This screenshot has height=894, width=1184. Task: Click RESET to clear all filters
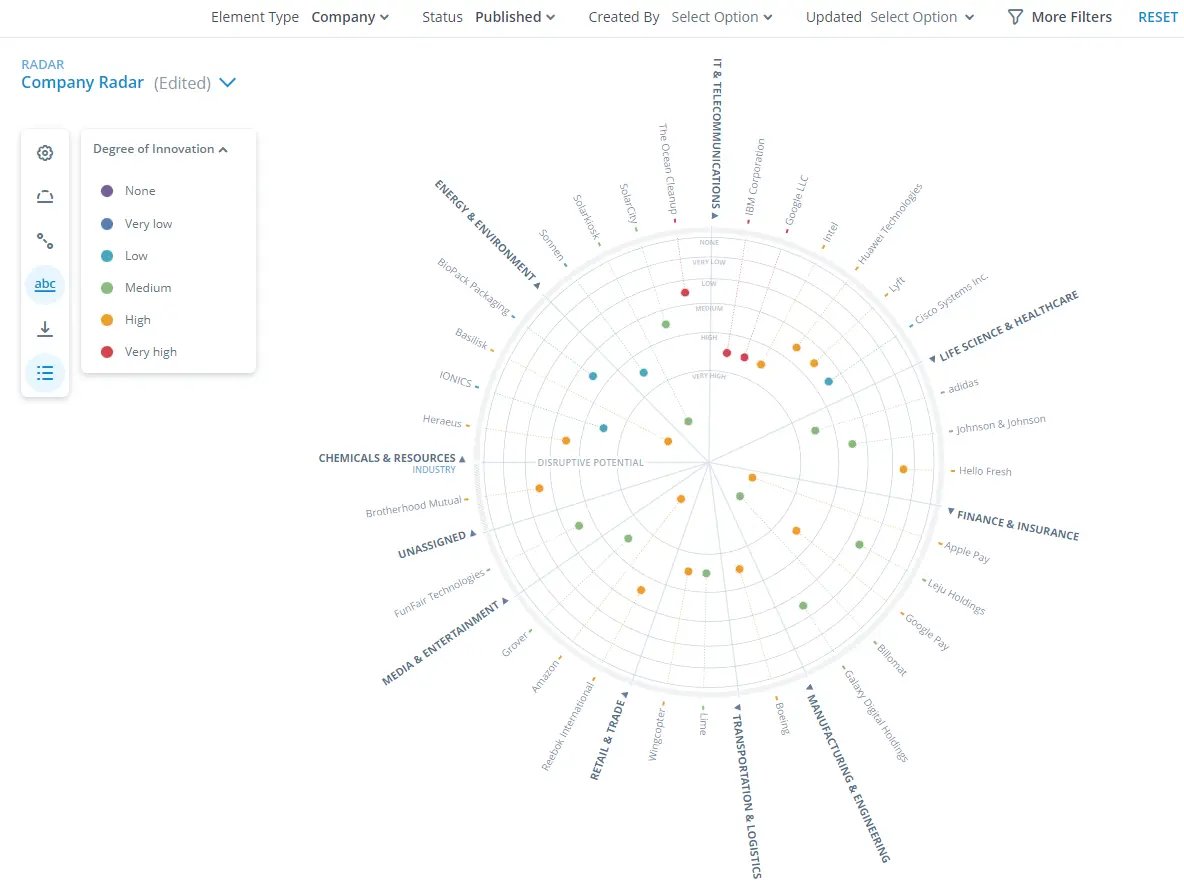tap(1157, 17)
